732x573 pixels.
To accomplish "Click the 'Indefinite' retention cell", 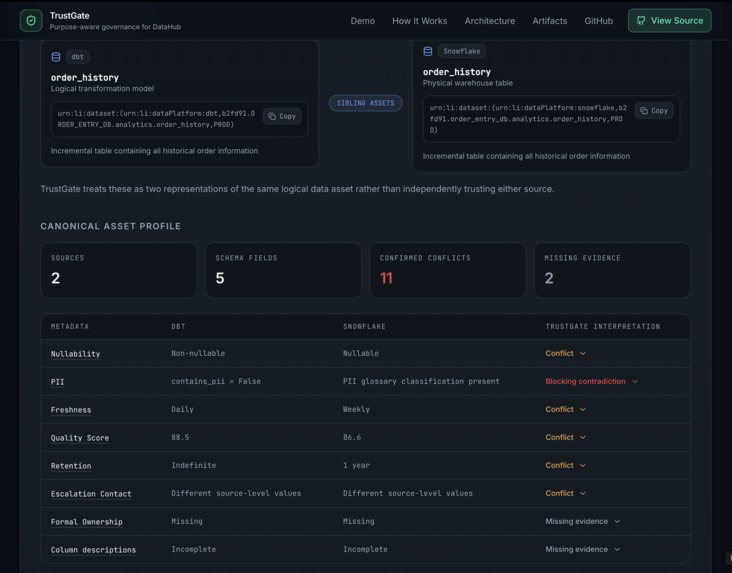I will (194, 466).
